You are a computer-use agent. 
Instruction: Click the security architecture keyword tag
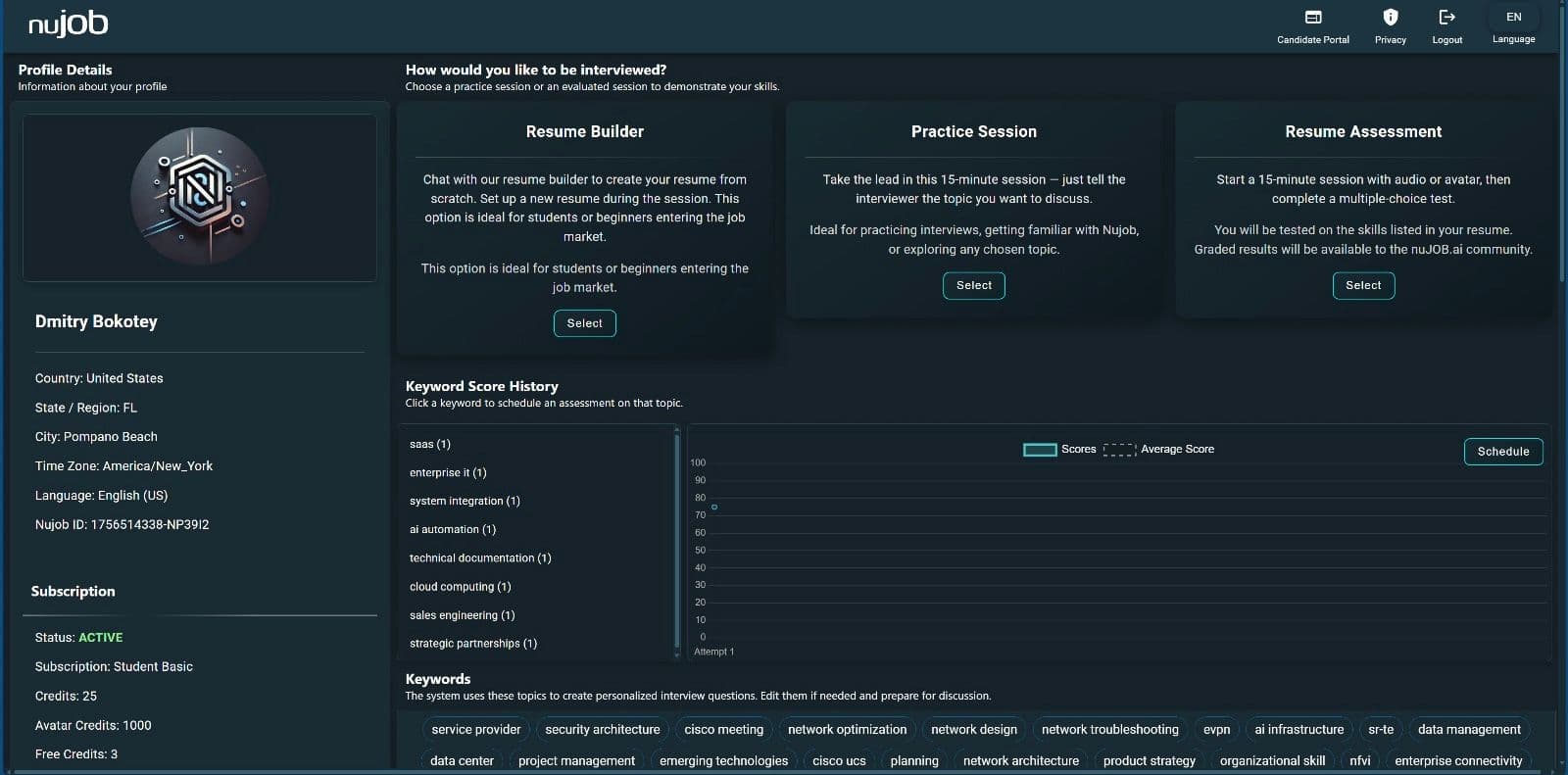coord(602,730)
